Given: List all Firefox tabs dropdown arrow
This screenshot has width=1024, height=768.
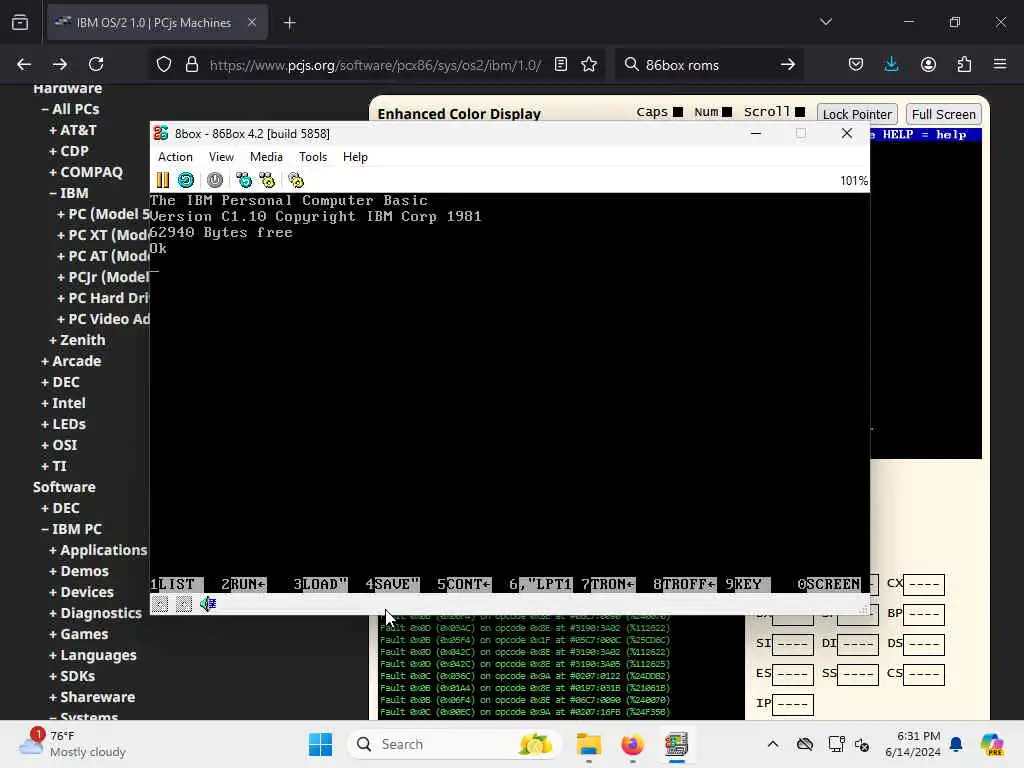Looking at the screenshot, I should [x=825, y=23].
